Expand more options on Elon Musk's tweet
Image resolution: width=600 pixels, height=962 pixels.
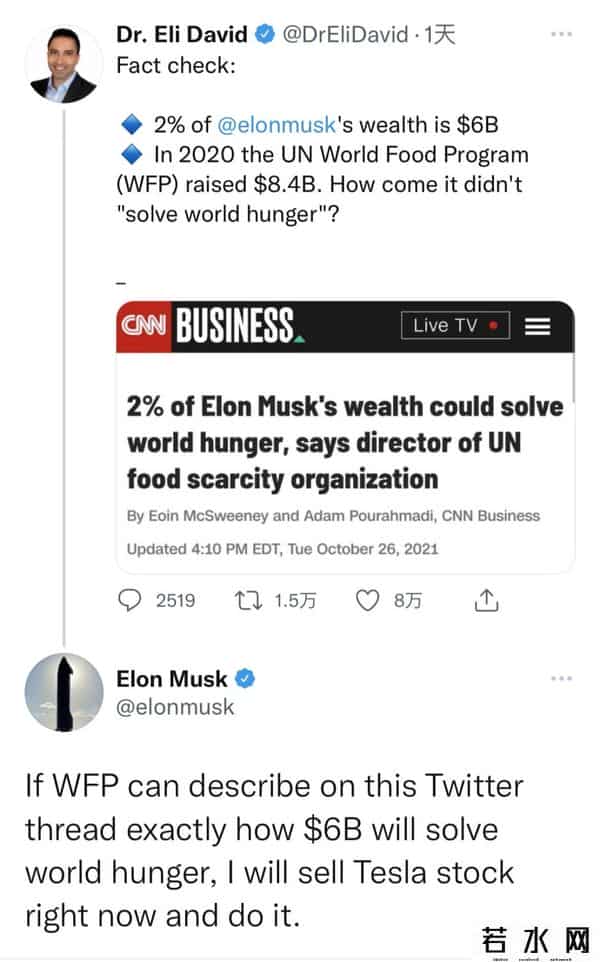pyautogui.click(x=562, y=678)
